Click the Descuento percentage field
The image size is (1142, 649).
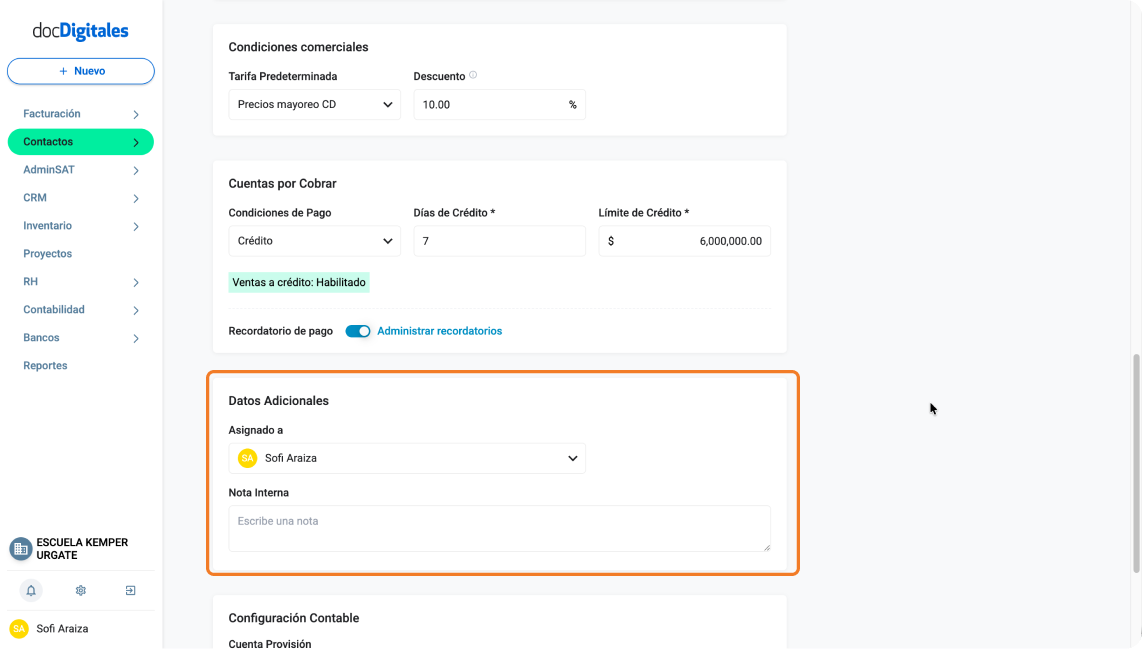coord(500,105)
